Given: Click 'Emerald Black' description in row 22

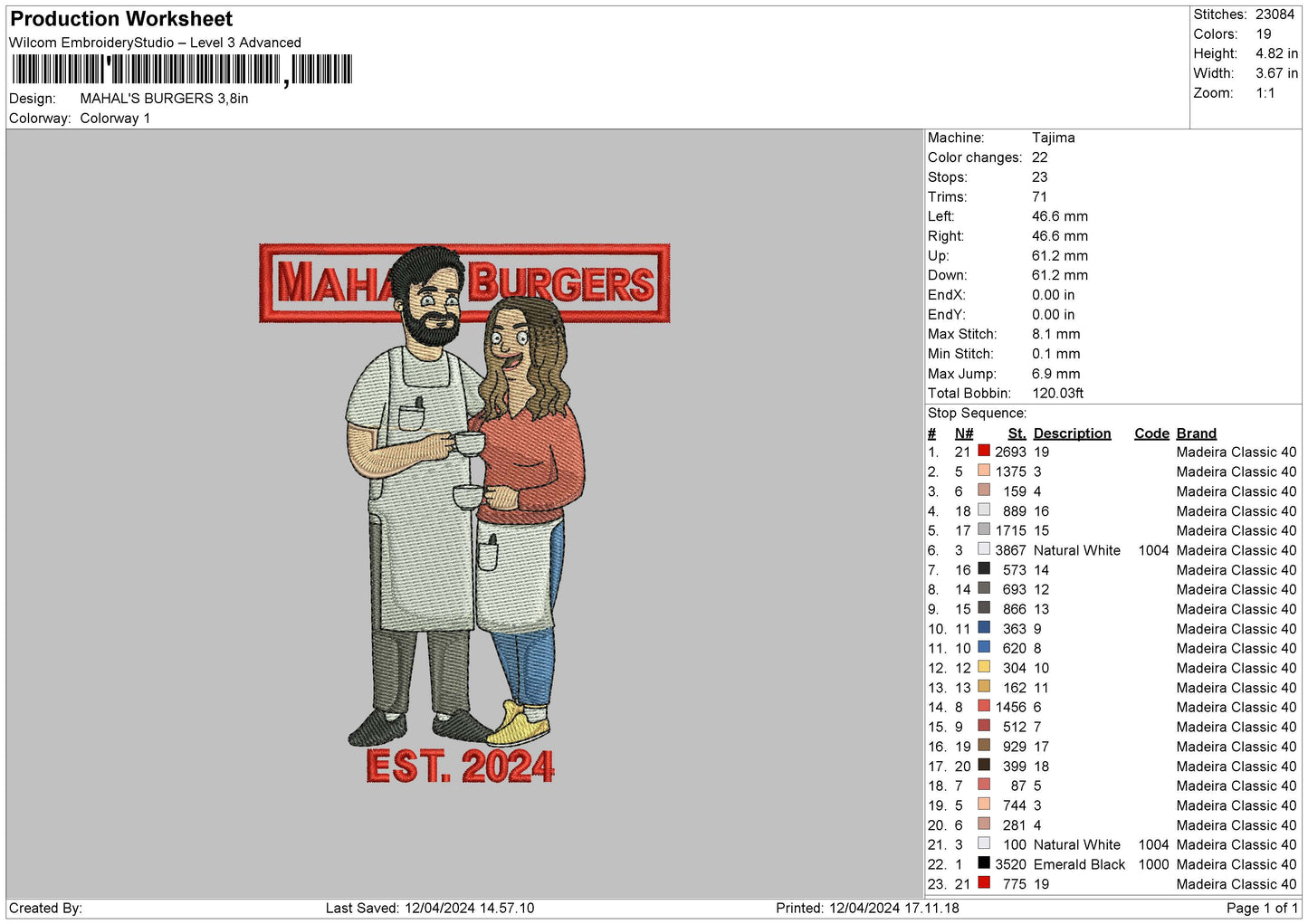Looking at the screenshot, I should coord(1079,864).
